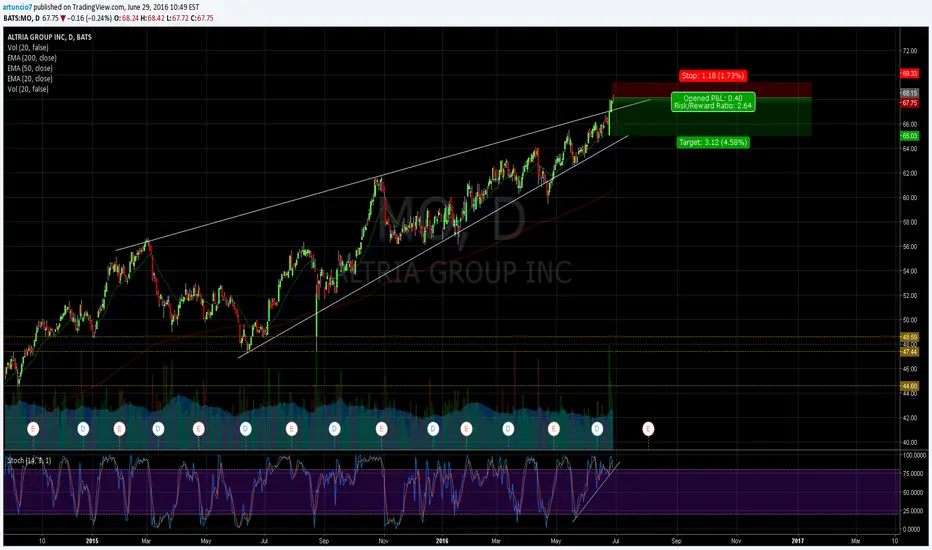Image resolution: width=932 pixels, height=550 pixels.
Task: Select the Stoch (14, 3, 1) indicator label
Action: point(29,460)
